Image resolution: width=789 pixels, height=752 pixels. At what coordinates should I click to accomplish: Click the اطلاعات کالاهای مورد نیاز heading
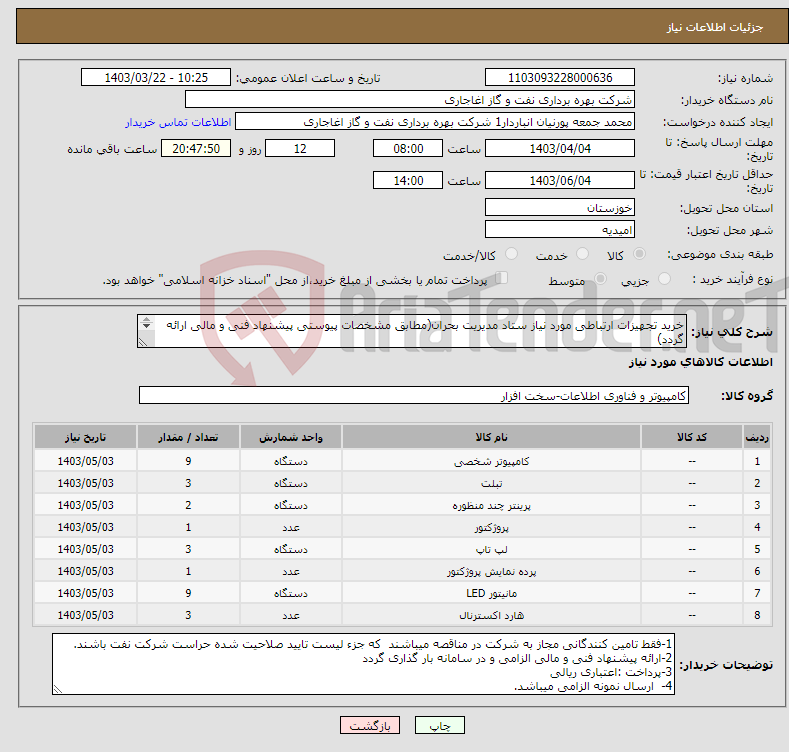[700, 362]
